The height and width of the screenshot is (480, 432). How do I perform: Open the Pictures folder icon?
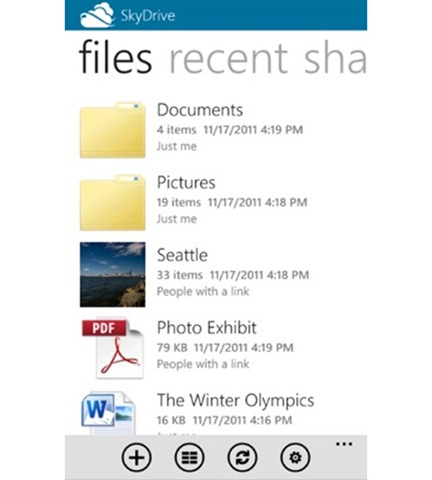[113, 202]
